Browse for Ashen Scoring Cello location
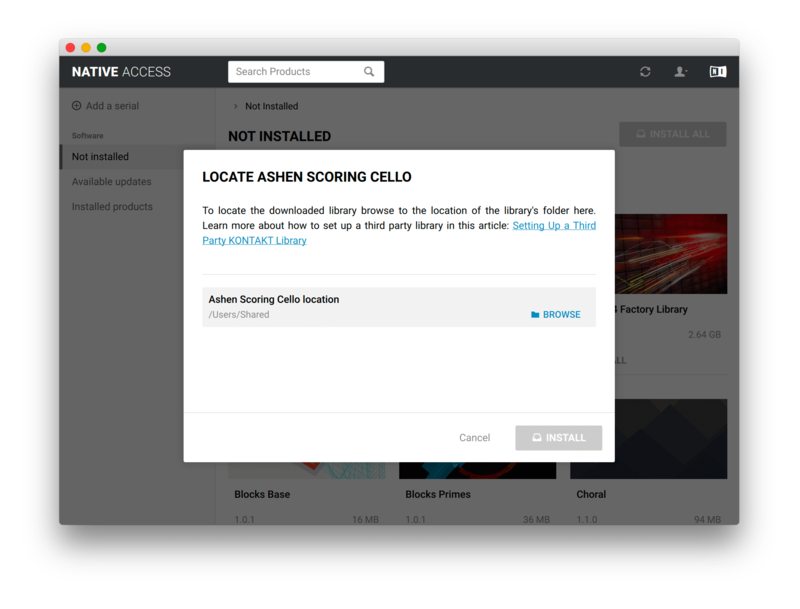Viewport: 800px width, 609px height. 556,315
